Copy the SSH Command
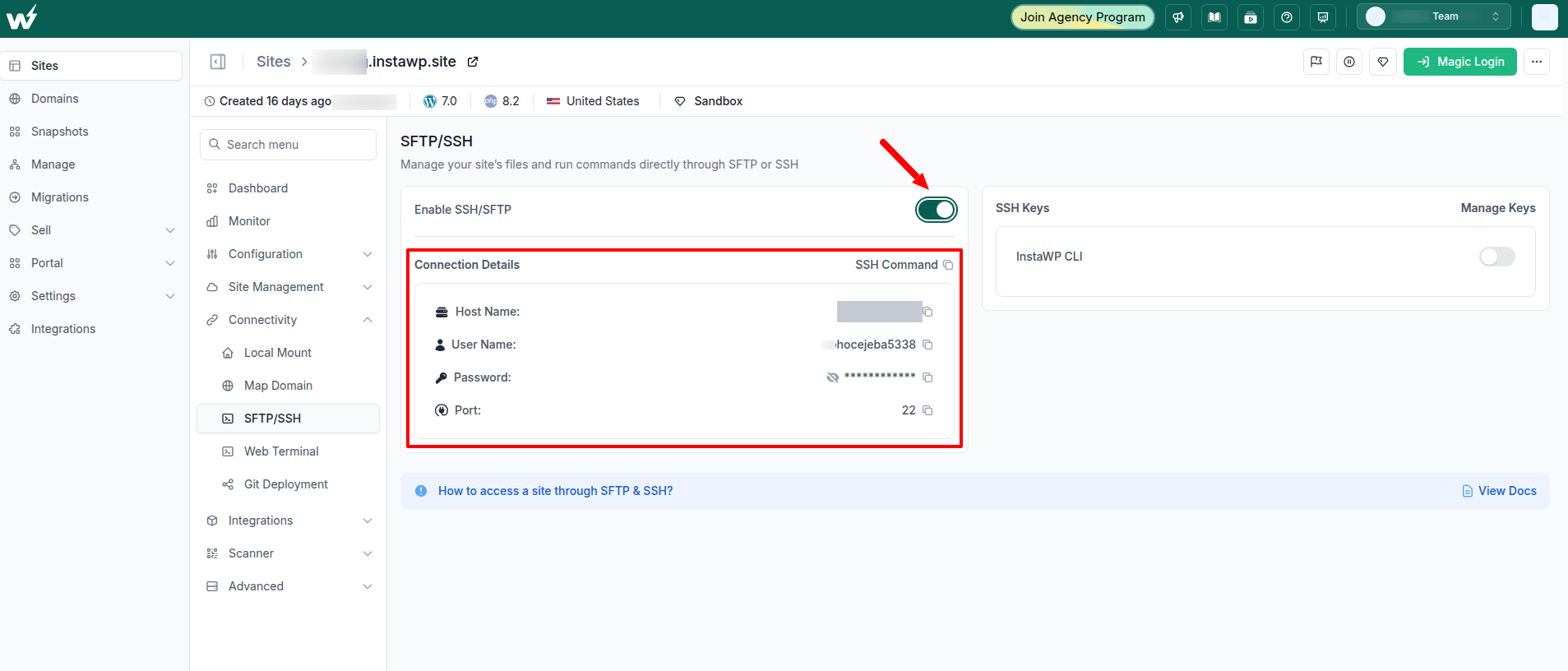 coord(948,265)
